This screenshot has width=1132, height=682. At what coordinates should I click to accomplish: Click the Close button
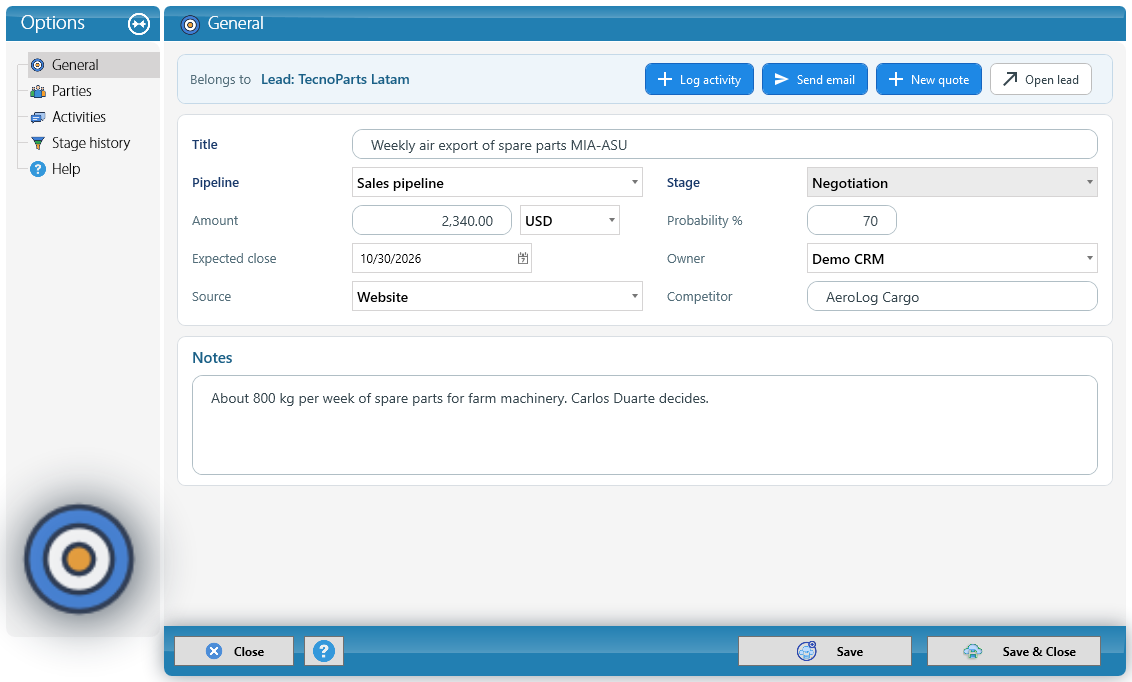234,651
